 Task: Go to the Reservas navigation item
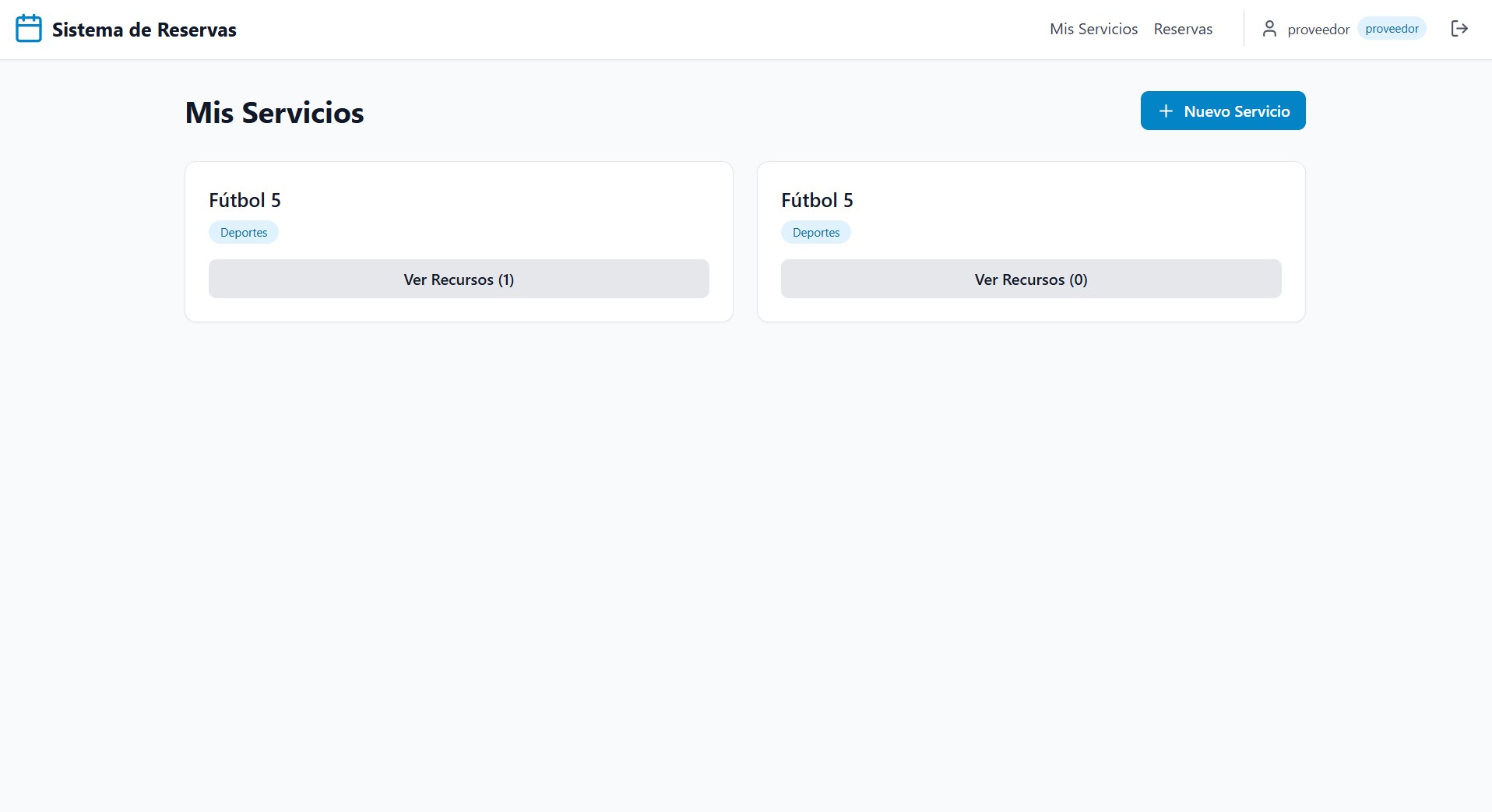coord(1182,29)
